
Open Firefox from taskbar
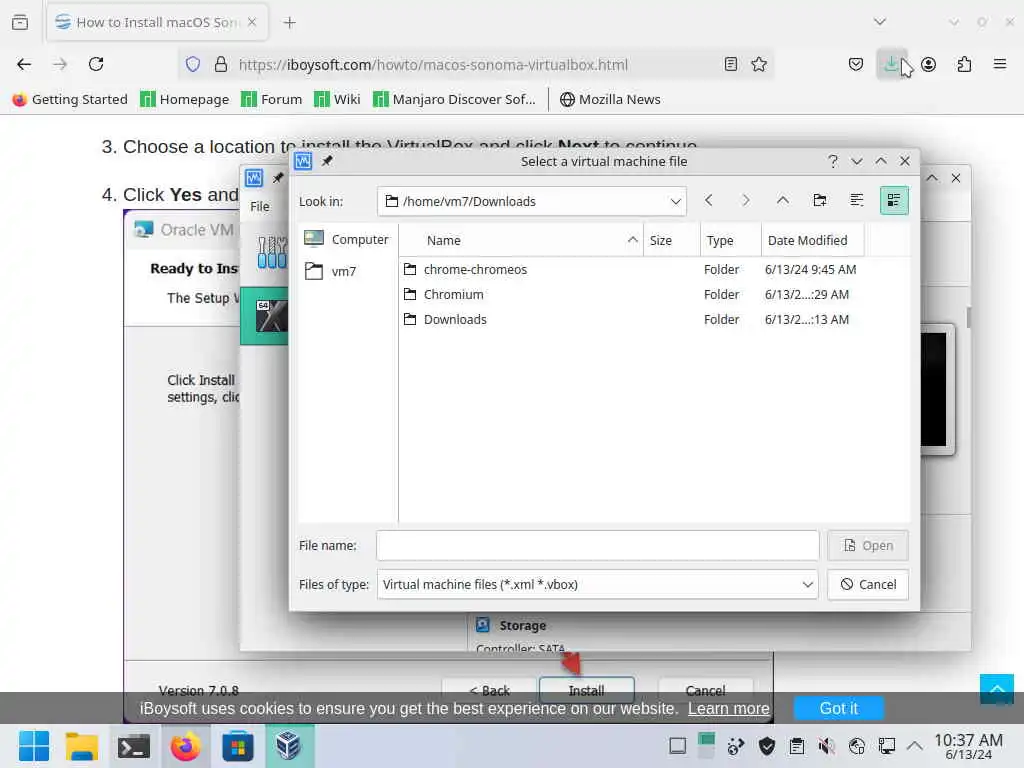(185, 746)
